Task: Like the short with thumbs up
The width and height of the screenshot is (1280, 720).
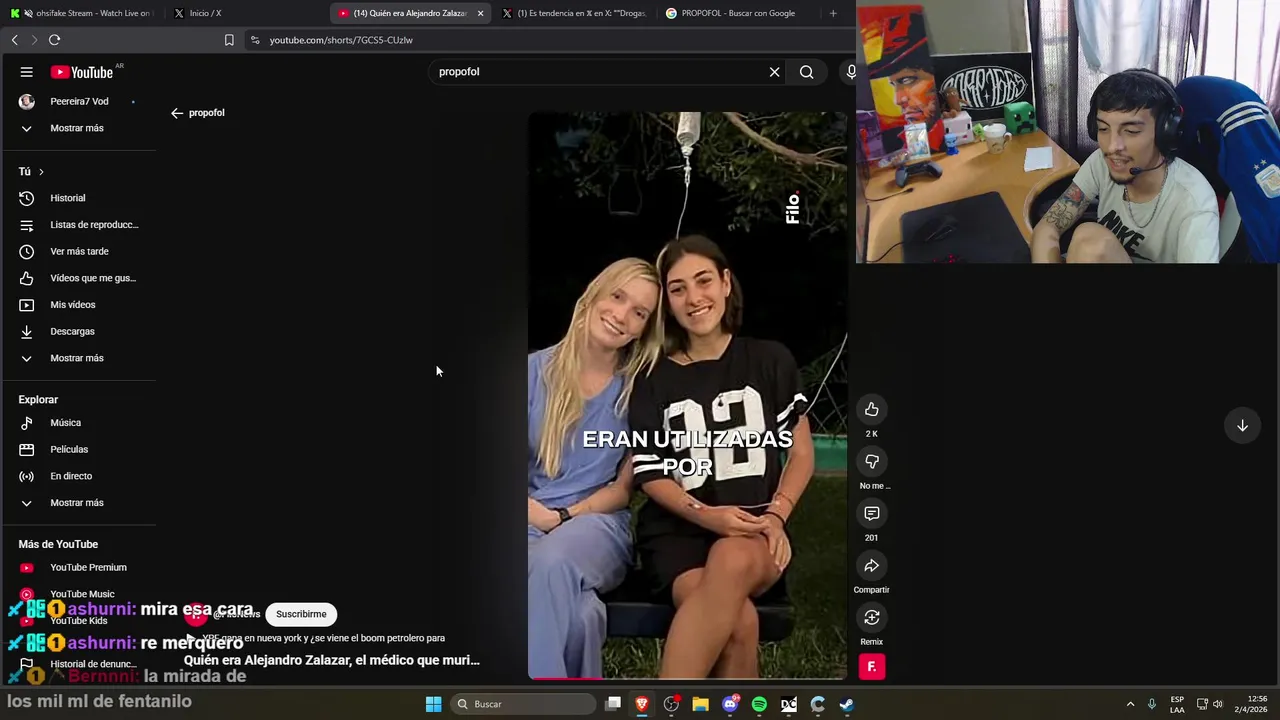Action: 872,409
